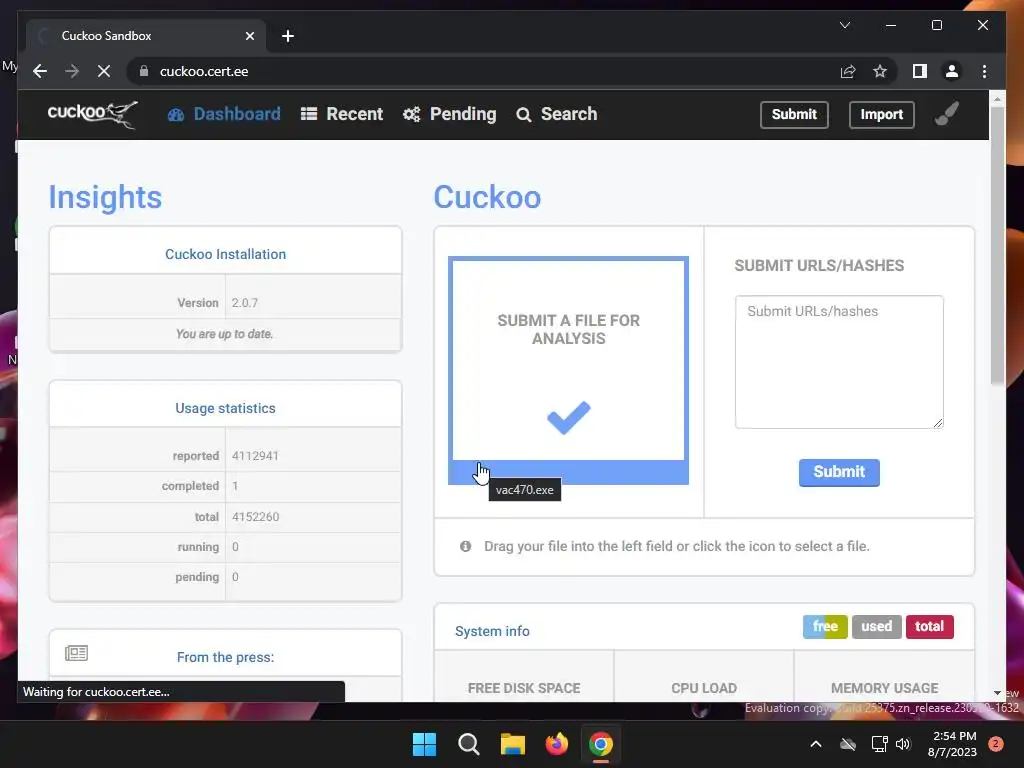Screen dimensions: 1024x768
Task: Select the Cuckoo Sandbox browser tab
Action: pos(146,36)
